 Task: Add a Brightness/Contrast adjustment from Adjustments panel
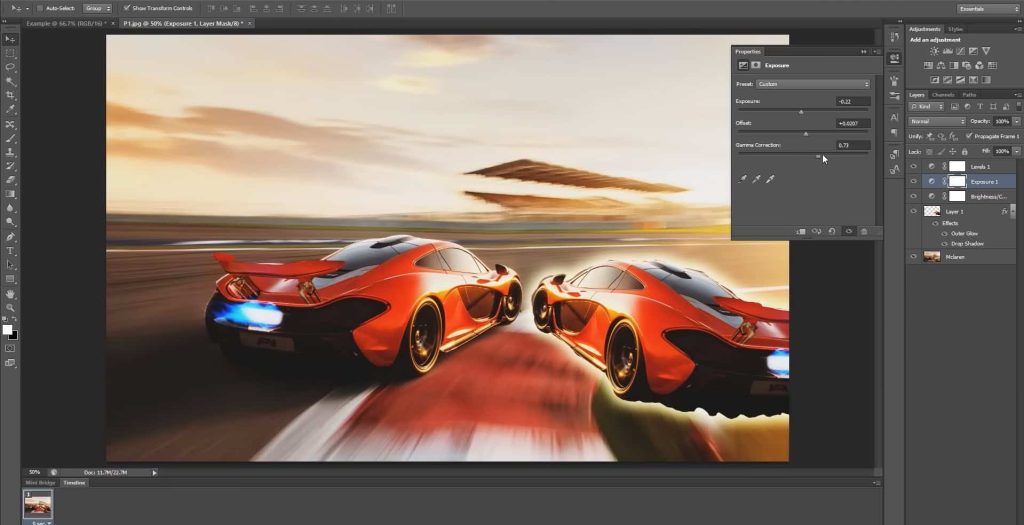[x=935, y=51]
